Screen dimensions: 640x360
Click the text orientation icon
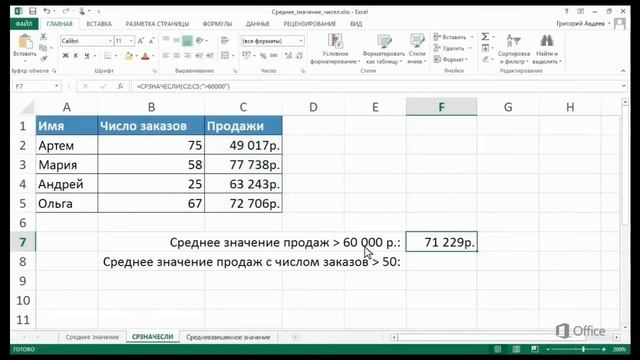(200, 40)
